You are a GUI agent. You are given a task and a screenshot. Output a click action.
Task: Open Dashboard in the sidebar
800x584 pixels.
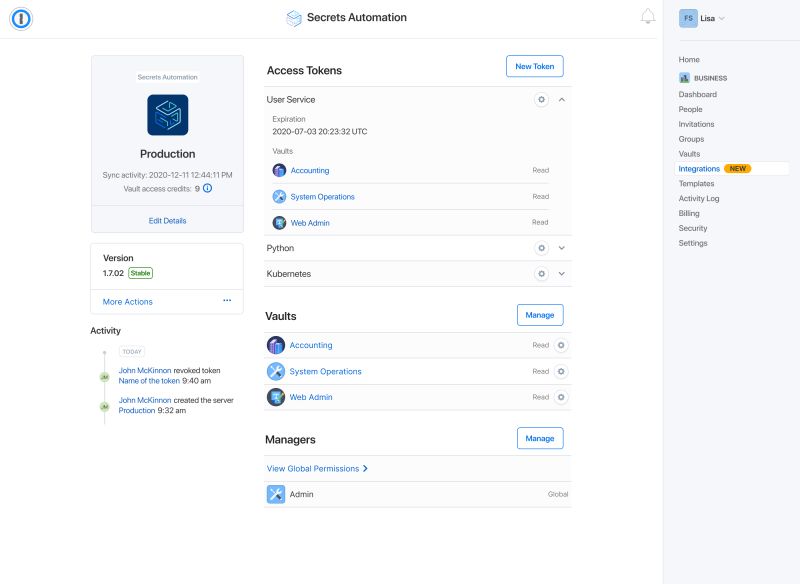697,94
